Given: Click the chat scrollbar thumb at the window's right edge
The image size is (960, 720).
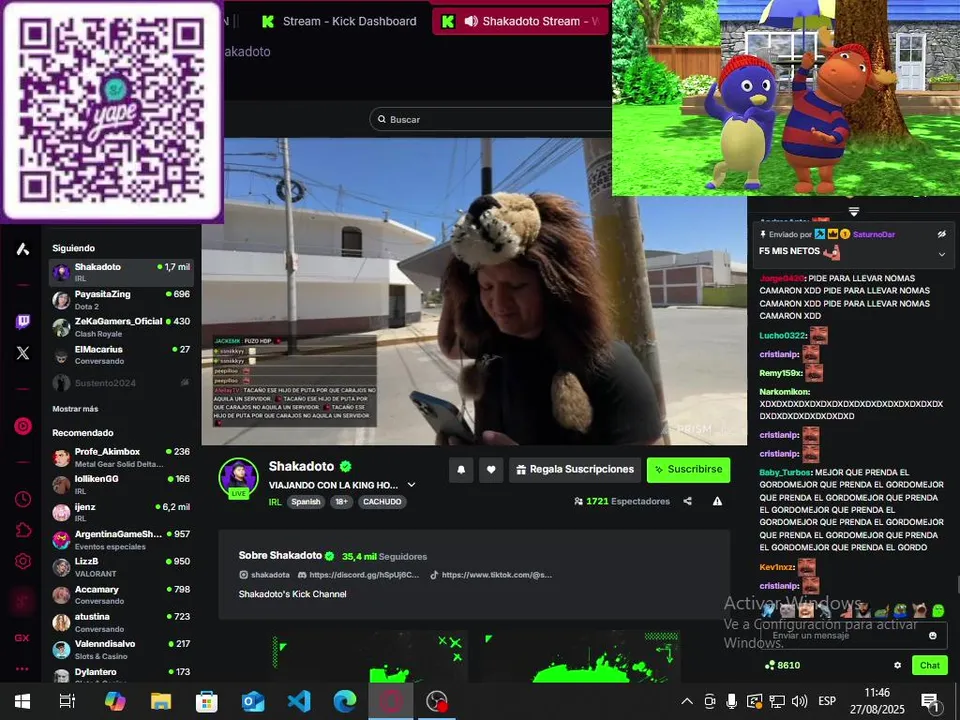Looking at the screenshot, I should [958, 584].
